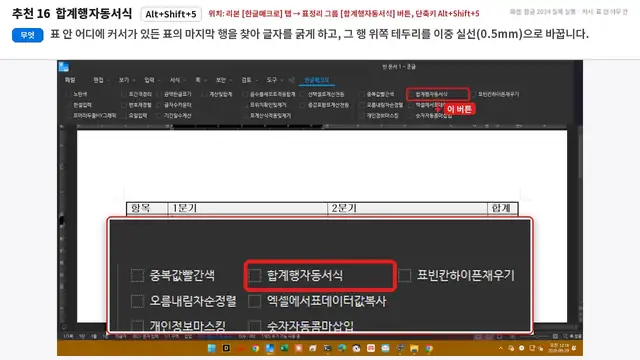Image resolution: width=640 pixels, height=360 pixels.
Task: Click the 기간일수계산 ribbon button
Action: pyautogui.click(x=174, y=116)
